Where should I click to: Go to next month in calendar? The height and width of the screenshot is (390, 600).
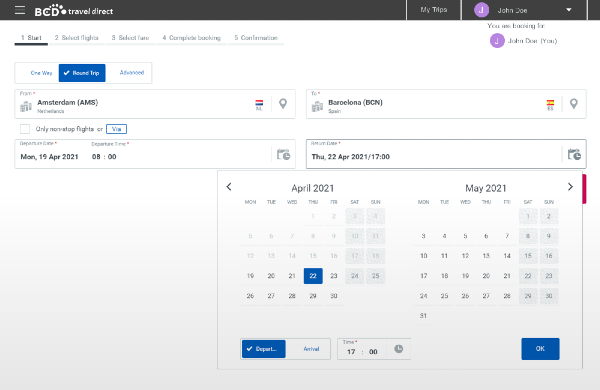point(570,187)
